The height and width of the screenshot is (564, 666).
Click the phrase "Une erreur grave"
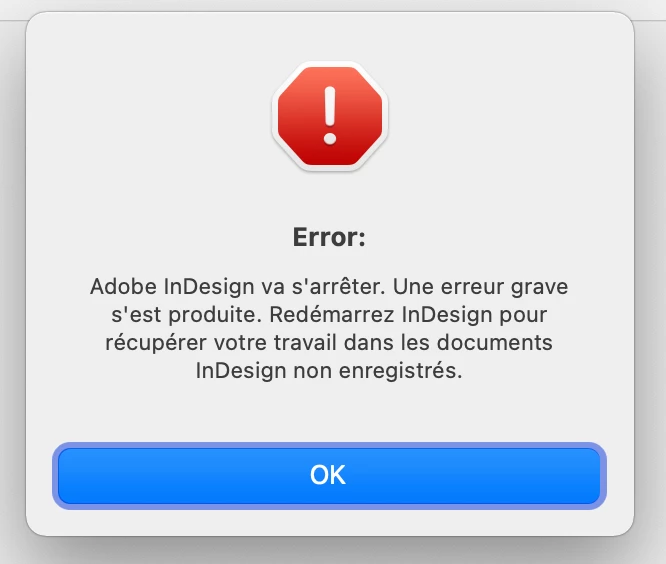coord(480,287)
